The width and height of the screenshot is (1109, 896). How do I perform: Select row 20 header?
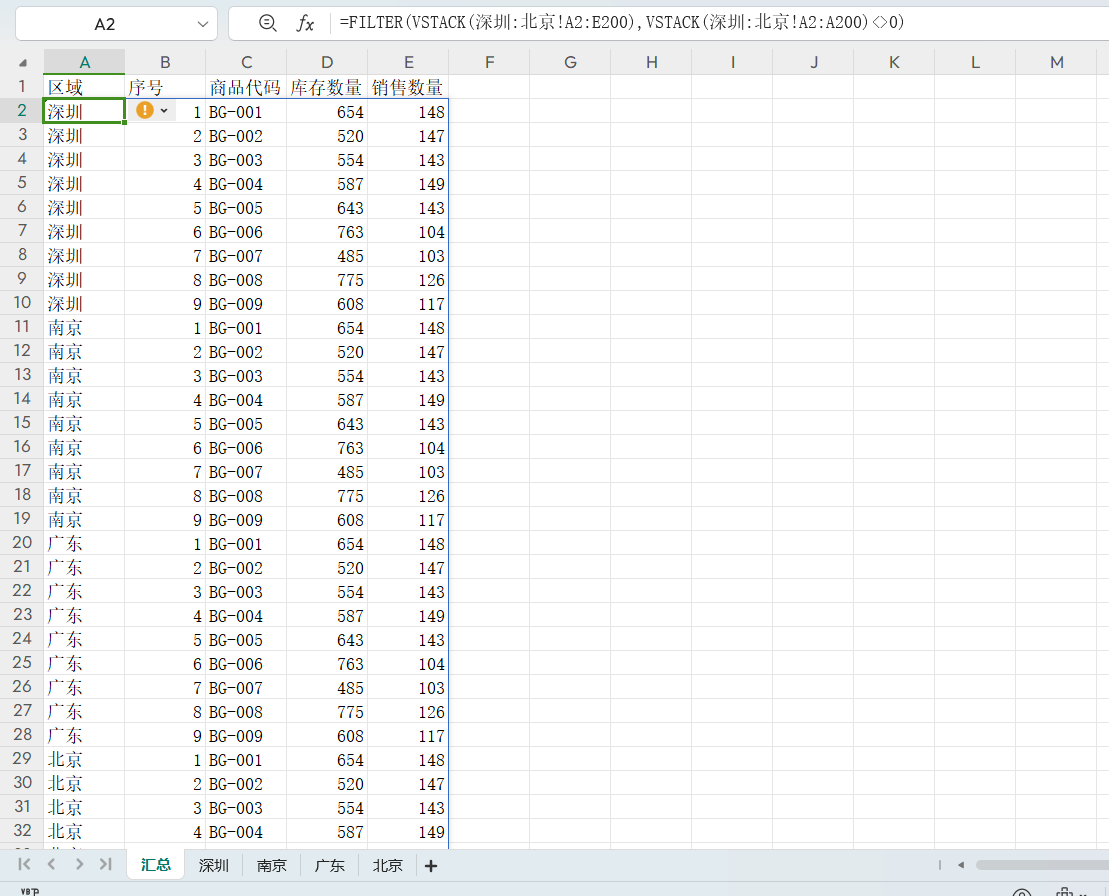click(x=22, y=542)
